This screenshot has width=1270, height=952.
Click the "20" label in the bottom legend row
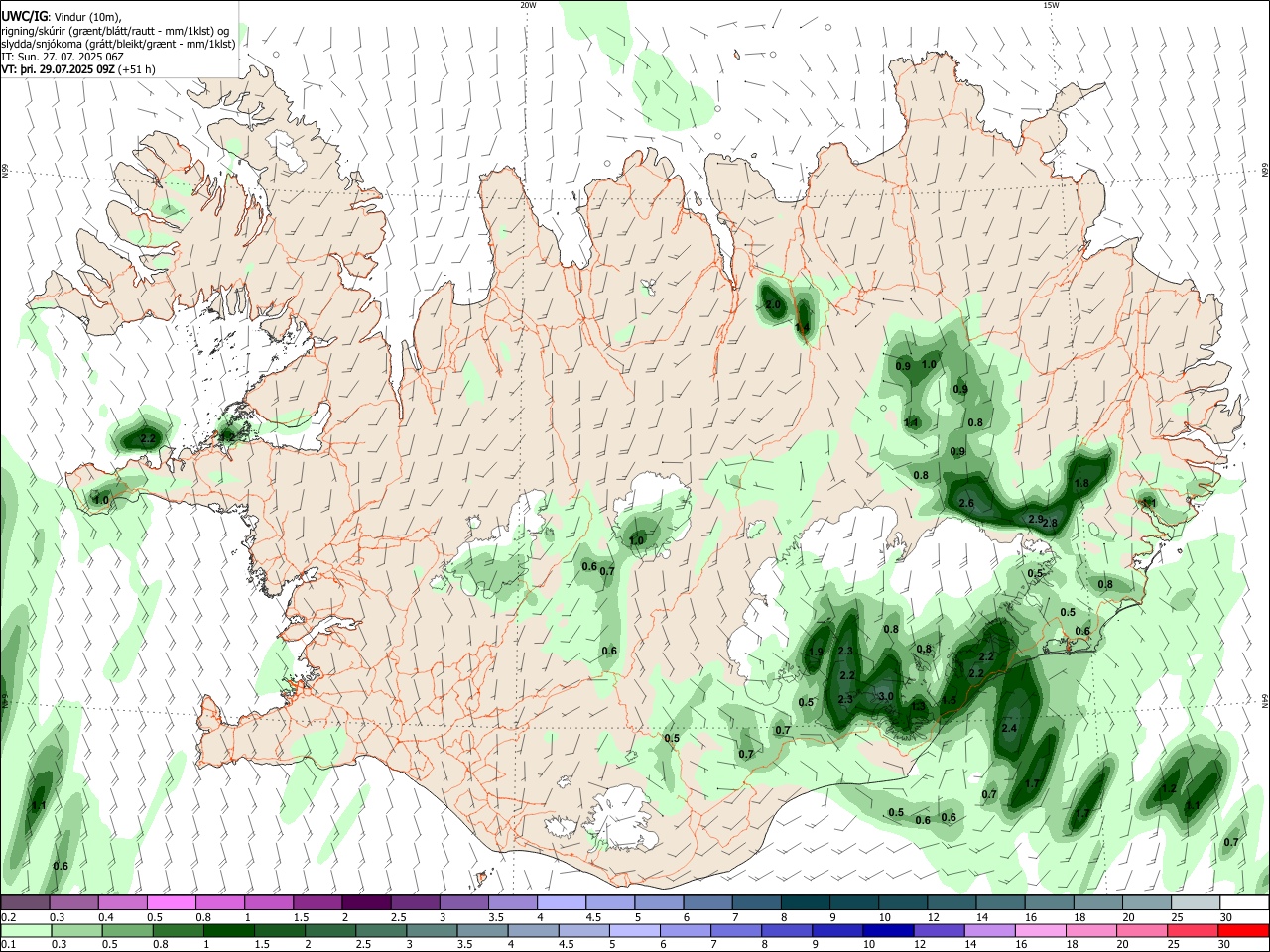pyautogui.click(x=1125, y=945)
